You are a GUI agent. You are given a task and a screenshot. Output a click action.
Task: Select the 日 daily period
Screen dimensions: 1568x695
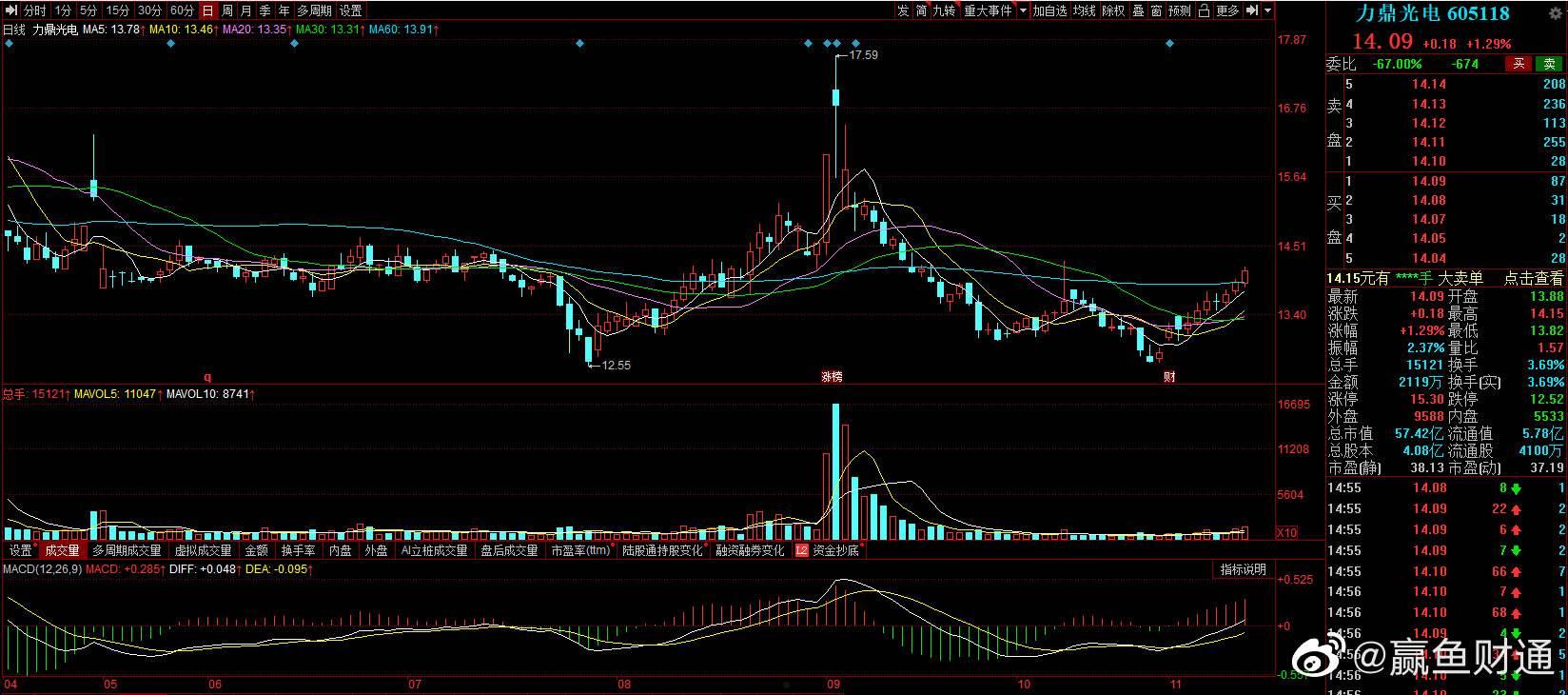[x=207, y=10]
